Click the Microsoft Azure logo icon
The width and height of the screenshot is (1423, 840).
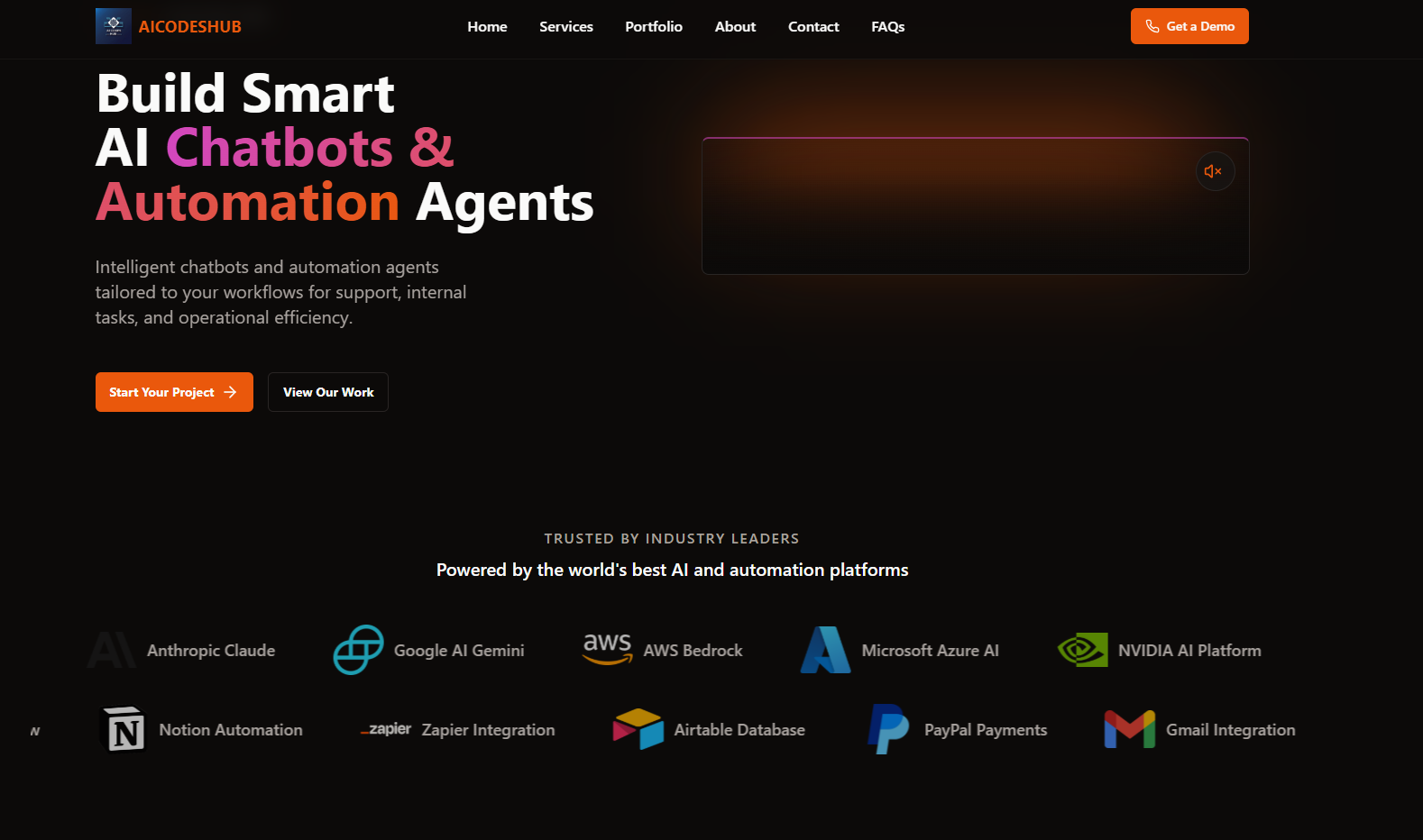pyautogui.click(x=826, y=650)
